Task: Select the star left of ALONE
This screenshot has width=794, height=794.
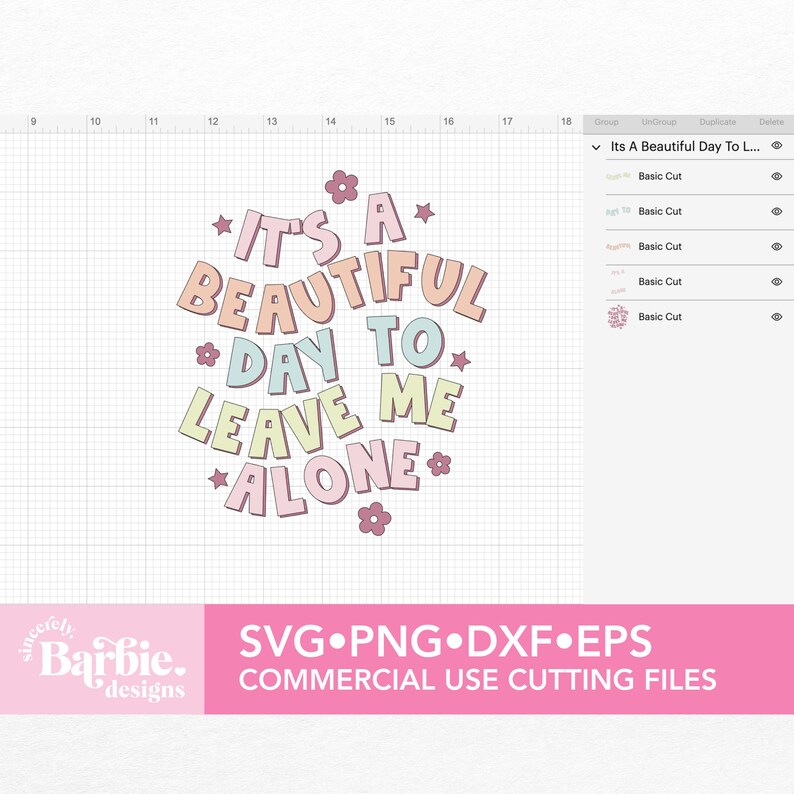Action: point(218,479)
